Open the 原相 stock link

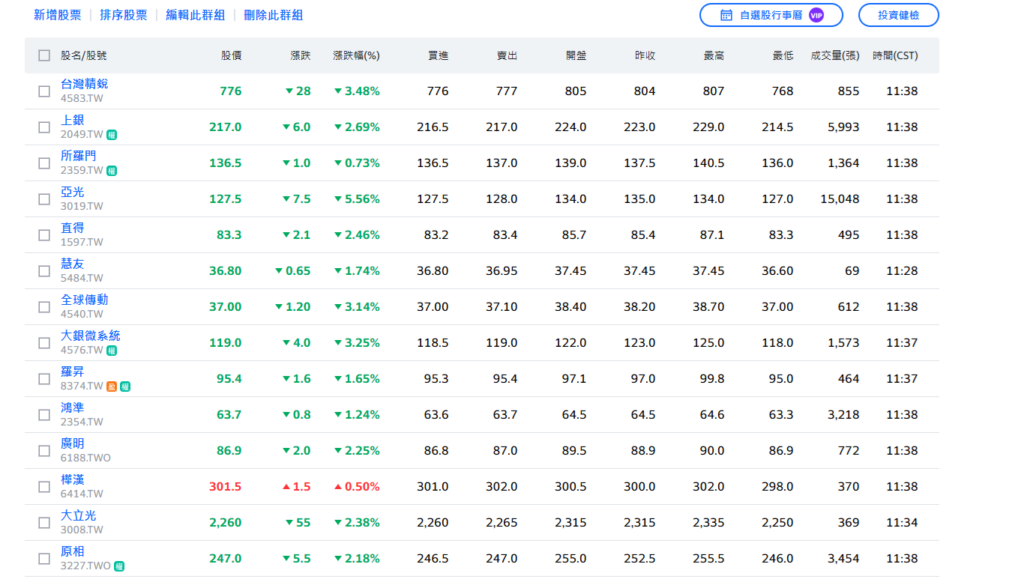click(72, 551)
